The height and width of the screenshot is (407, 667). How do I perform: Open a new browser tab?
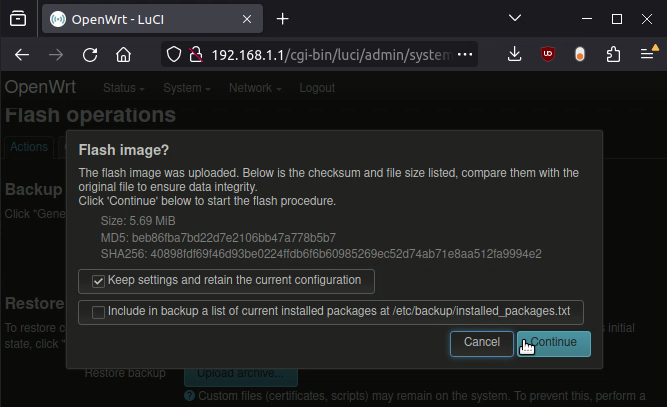click(282, 19)
